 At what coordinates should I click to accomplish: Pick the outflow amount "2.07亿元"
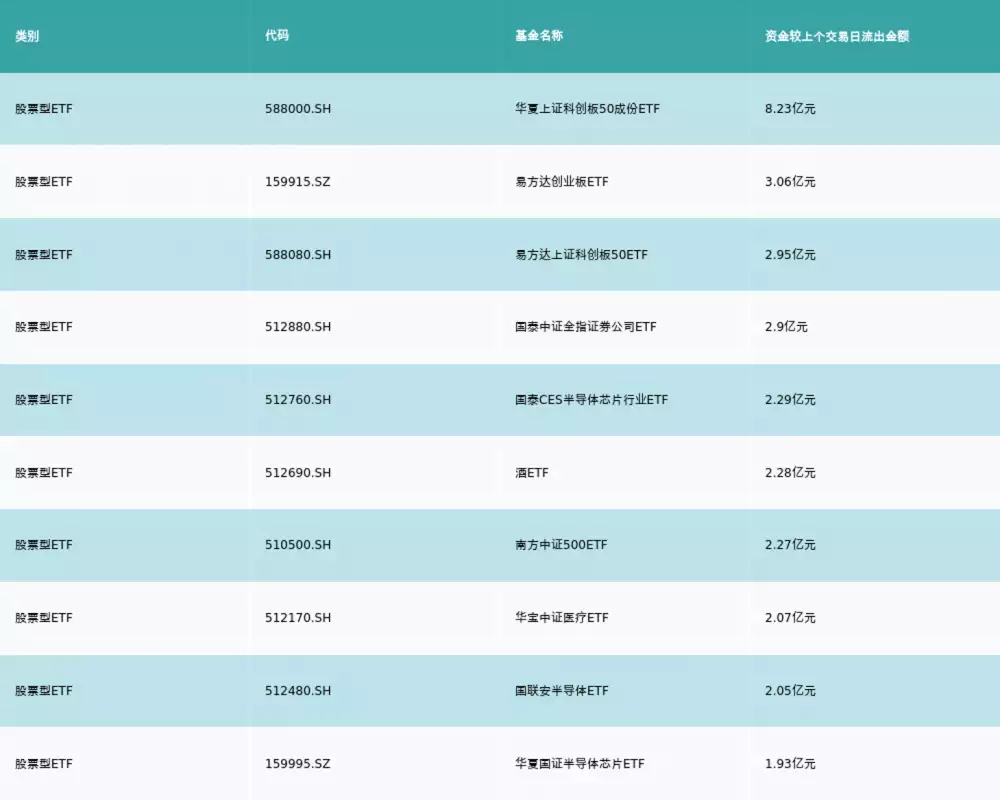(x=790, y=618)
